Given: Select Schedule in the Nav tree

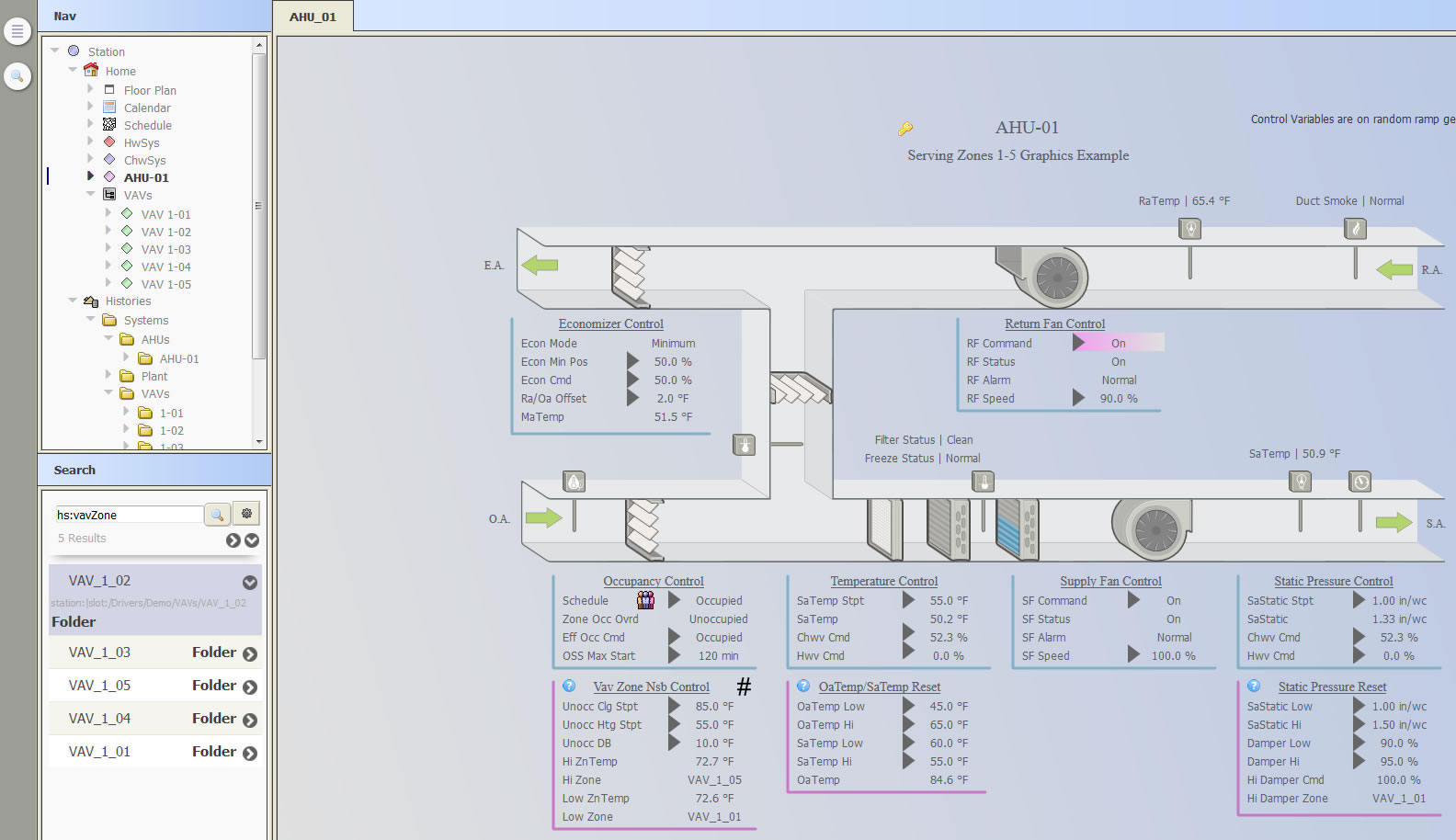Looking at the screenshot, I should (x=148, y=125).
